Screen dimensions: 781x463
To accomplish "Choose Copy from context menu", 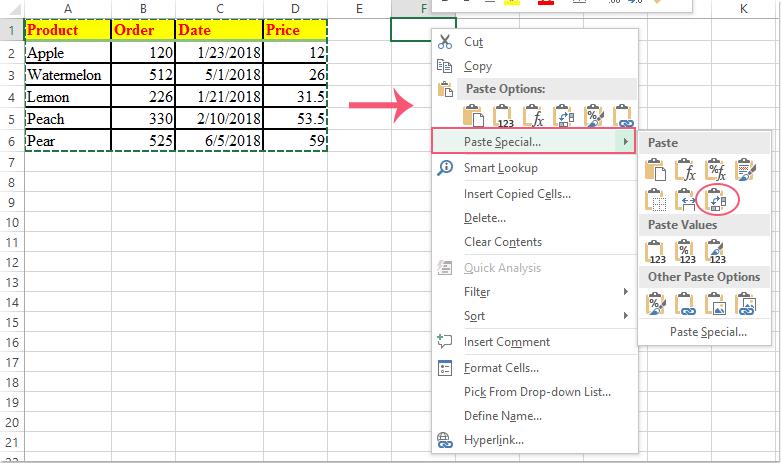I will (x=535, y=66).
